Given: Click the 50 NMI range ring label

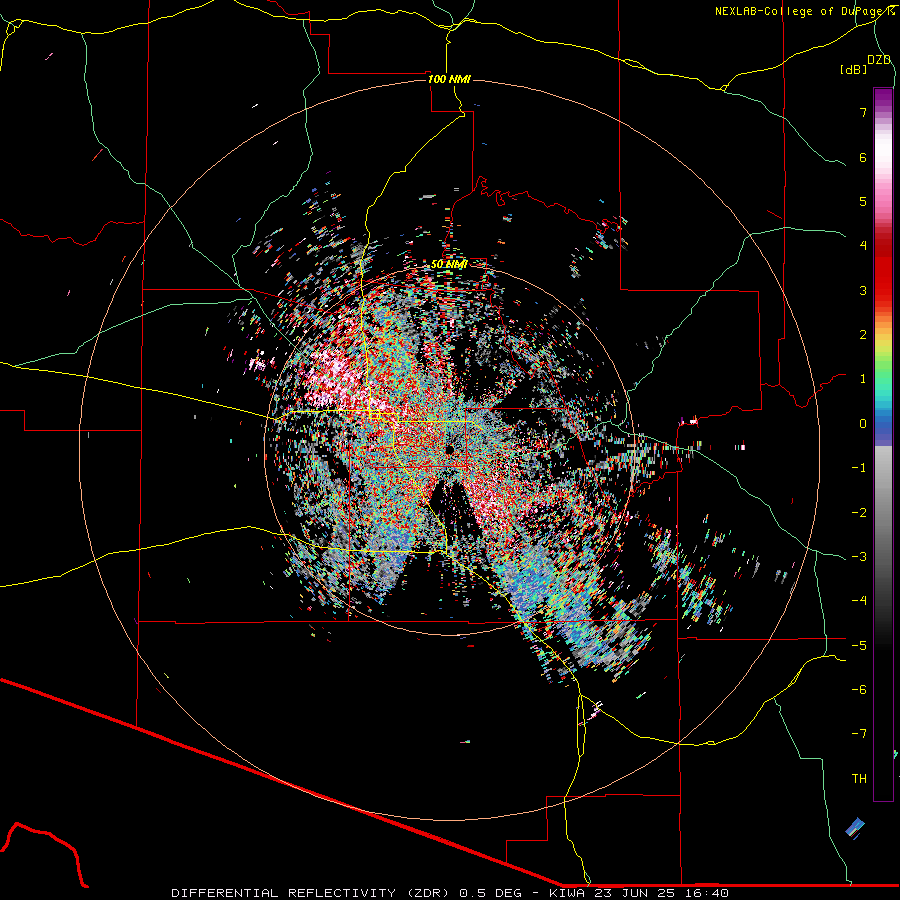Looking at the screenshot, I should click(449, 264).
